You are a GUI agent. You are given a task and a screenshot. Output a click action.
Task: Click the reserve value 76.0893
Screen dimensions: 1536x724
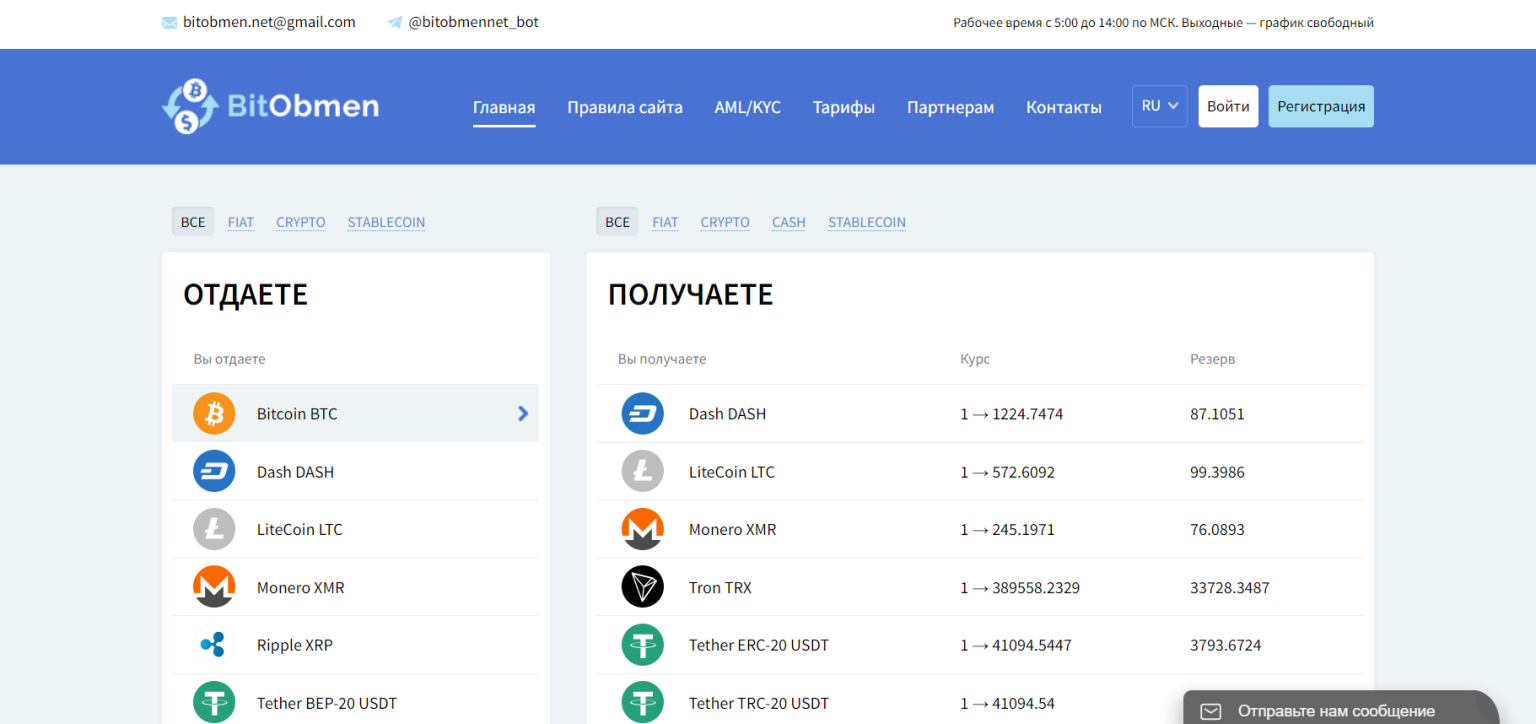point(1217,530)
